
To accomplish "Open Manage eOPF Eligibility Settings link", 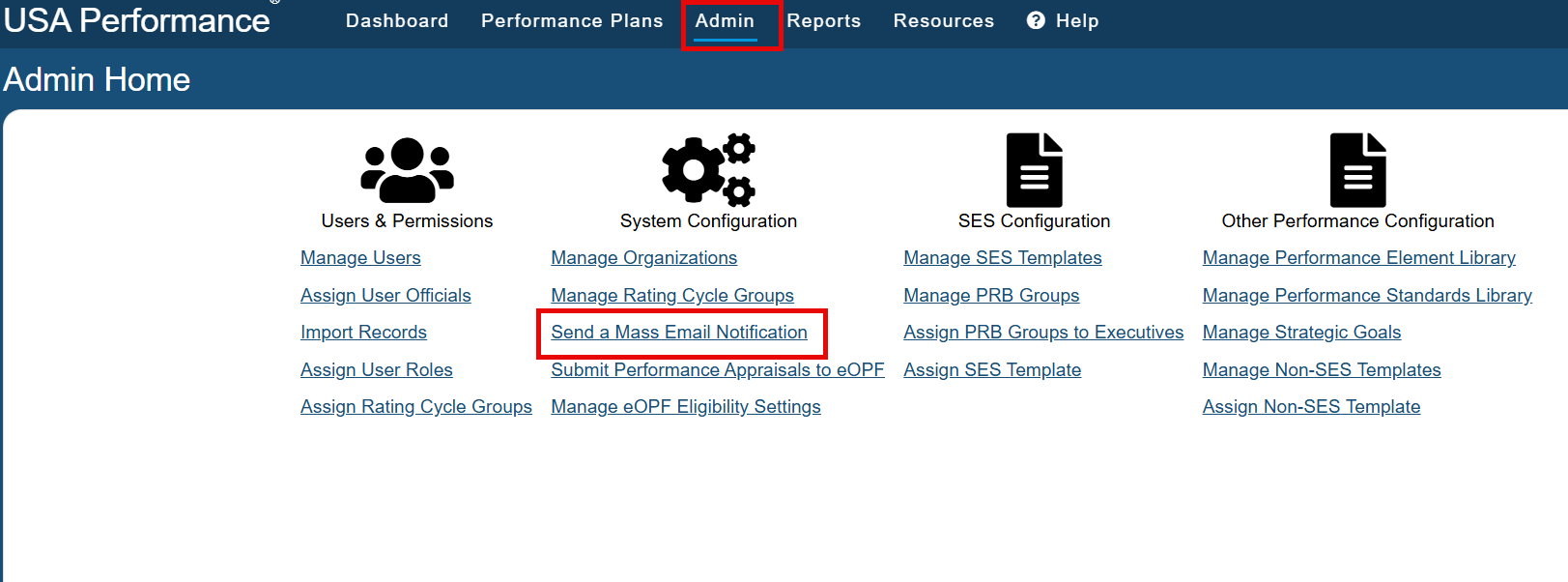I will pyautogui.click(x=686, y=407).
